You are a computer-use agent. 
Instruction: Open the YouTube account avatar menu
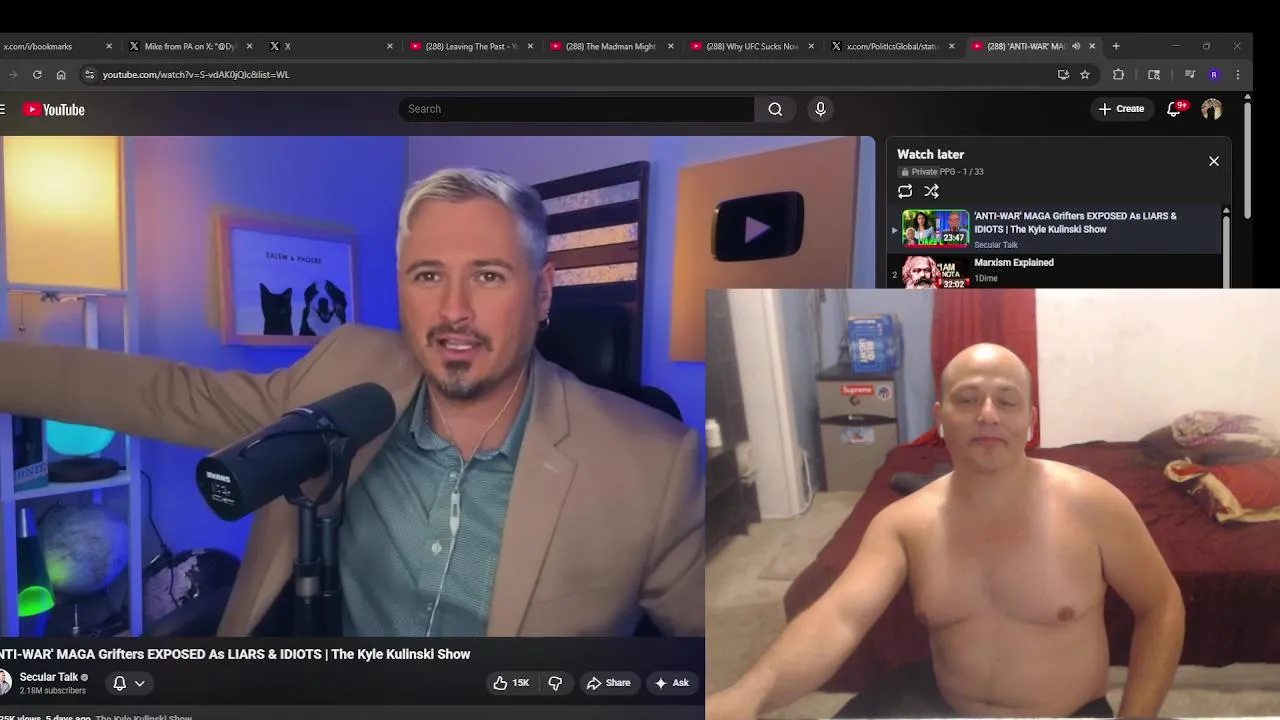[x=1212, y=109]
